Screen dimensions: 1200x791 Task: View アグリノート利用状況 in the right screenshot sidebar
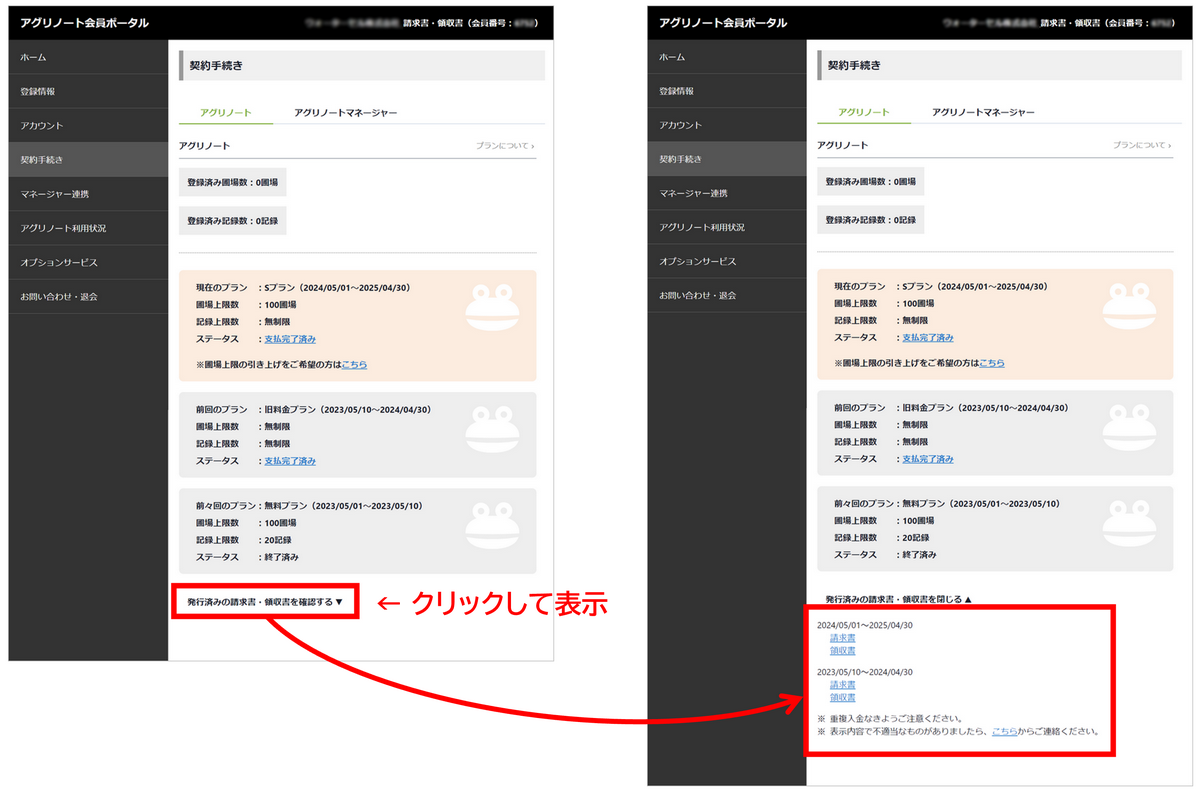(727, 227)
